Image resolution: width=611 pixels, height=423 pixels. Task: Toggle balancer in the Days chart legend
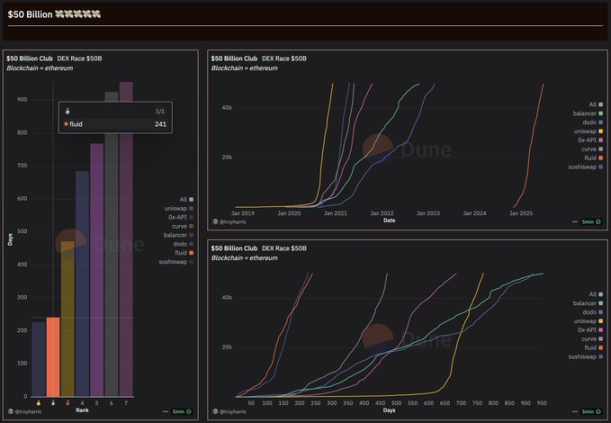588,303
